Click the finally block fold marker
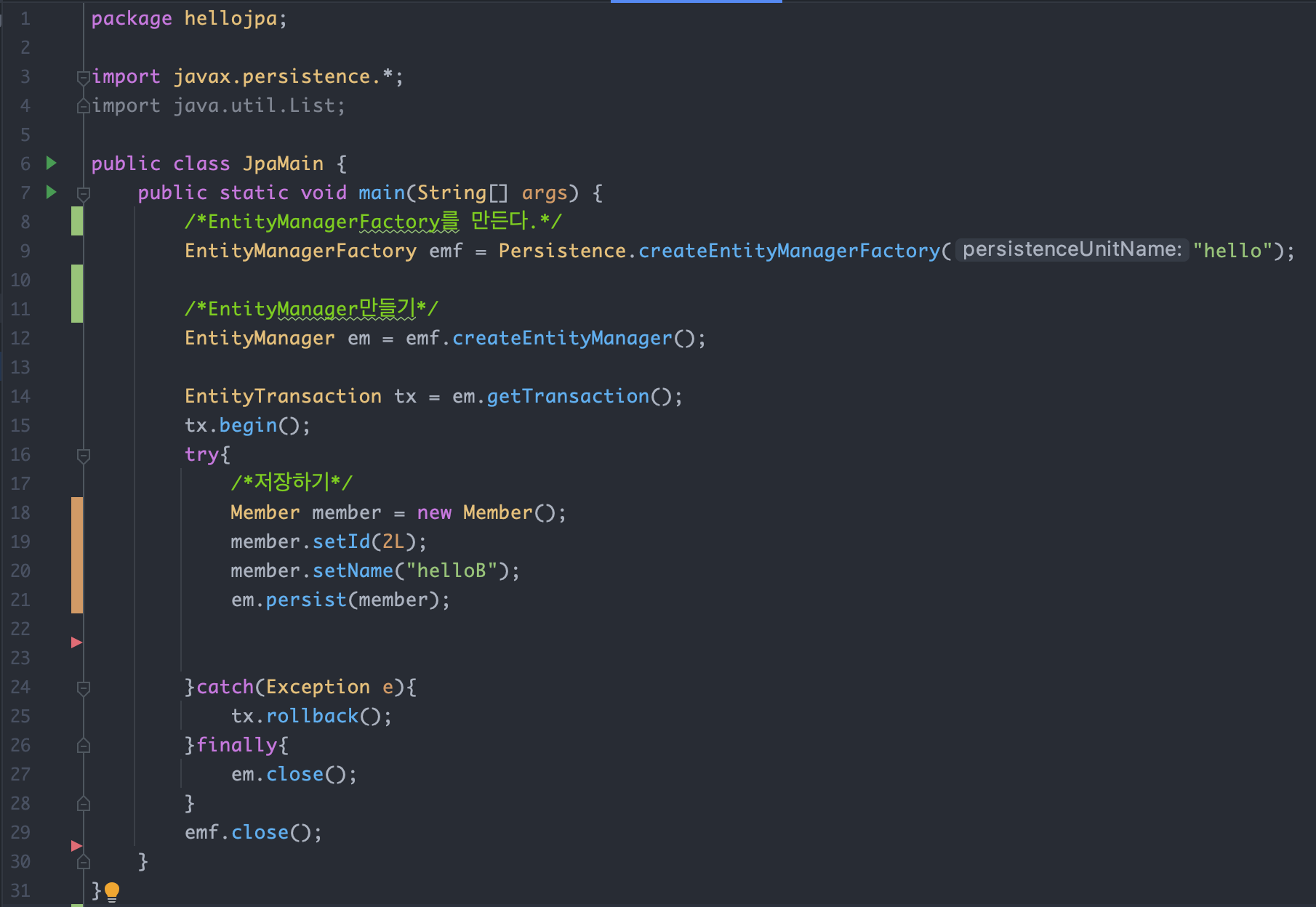This screenshot has height=907, width=1316. tap(84, 746)
